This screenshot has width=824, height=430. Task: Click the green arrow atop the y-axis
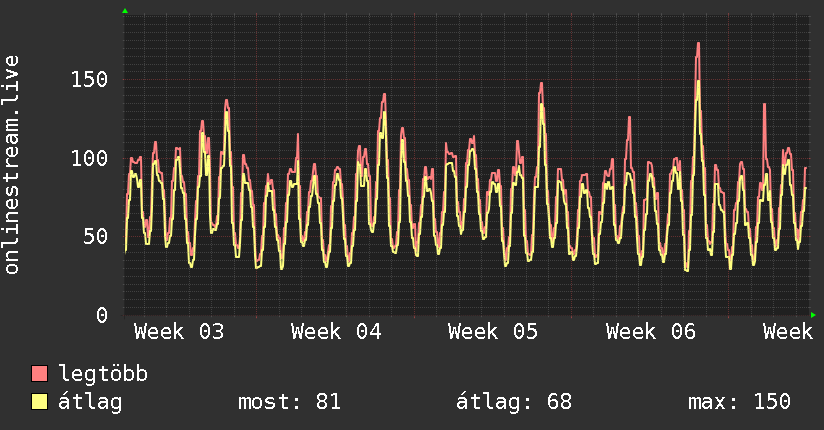click(125, 11)
